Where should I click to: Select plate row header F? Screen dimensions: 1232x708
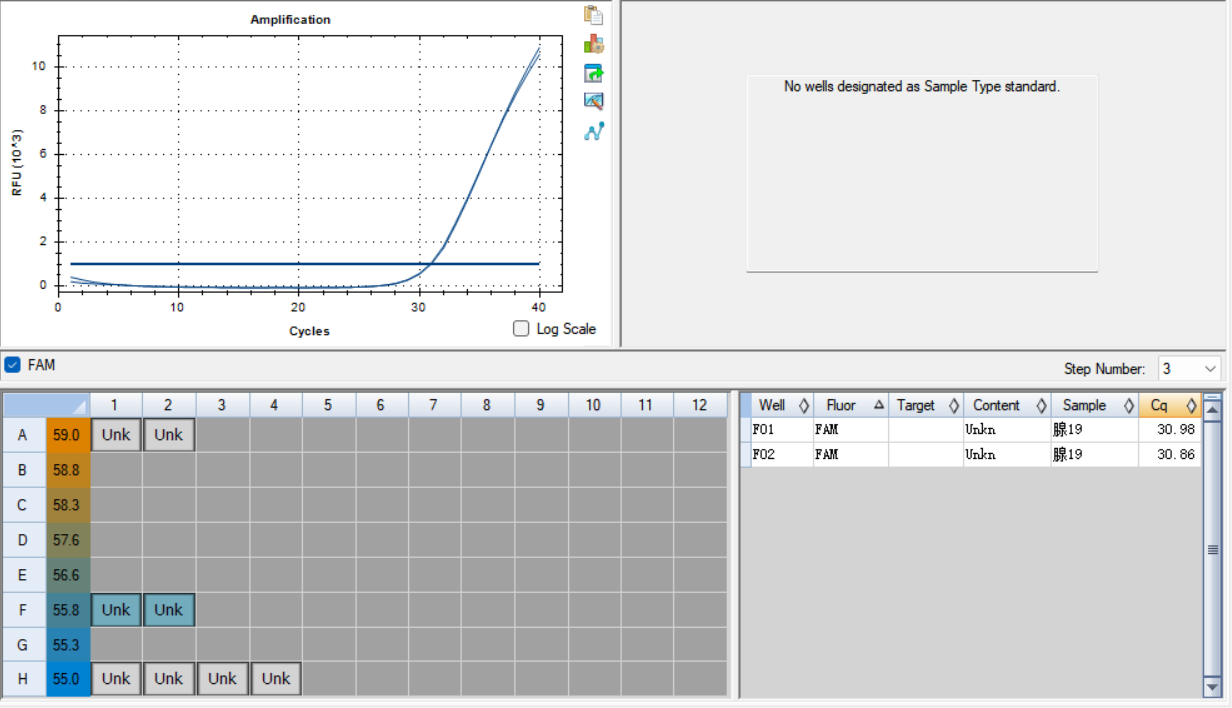tap(23, 609)
